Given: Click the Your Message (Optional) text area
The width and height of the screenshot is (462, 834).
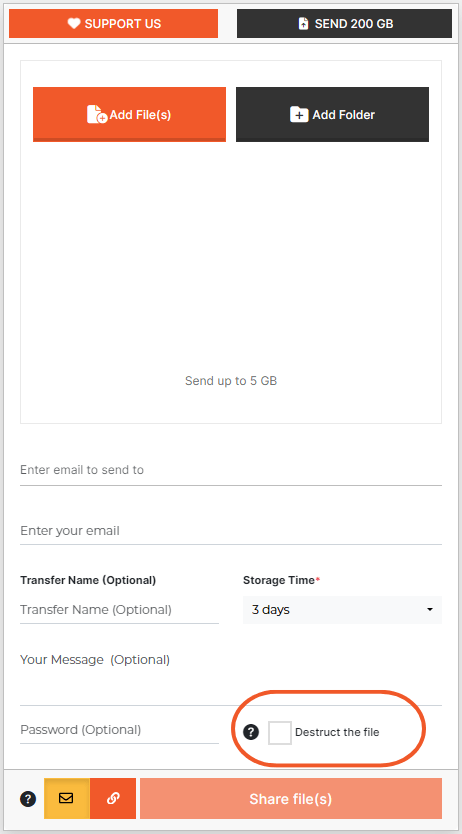Looking at the screenshot, I should pyautogui.click(x=231, y=675).
